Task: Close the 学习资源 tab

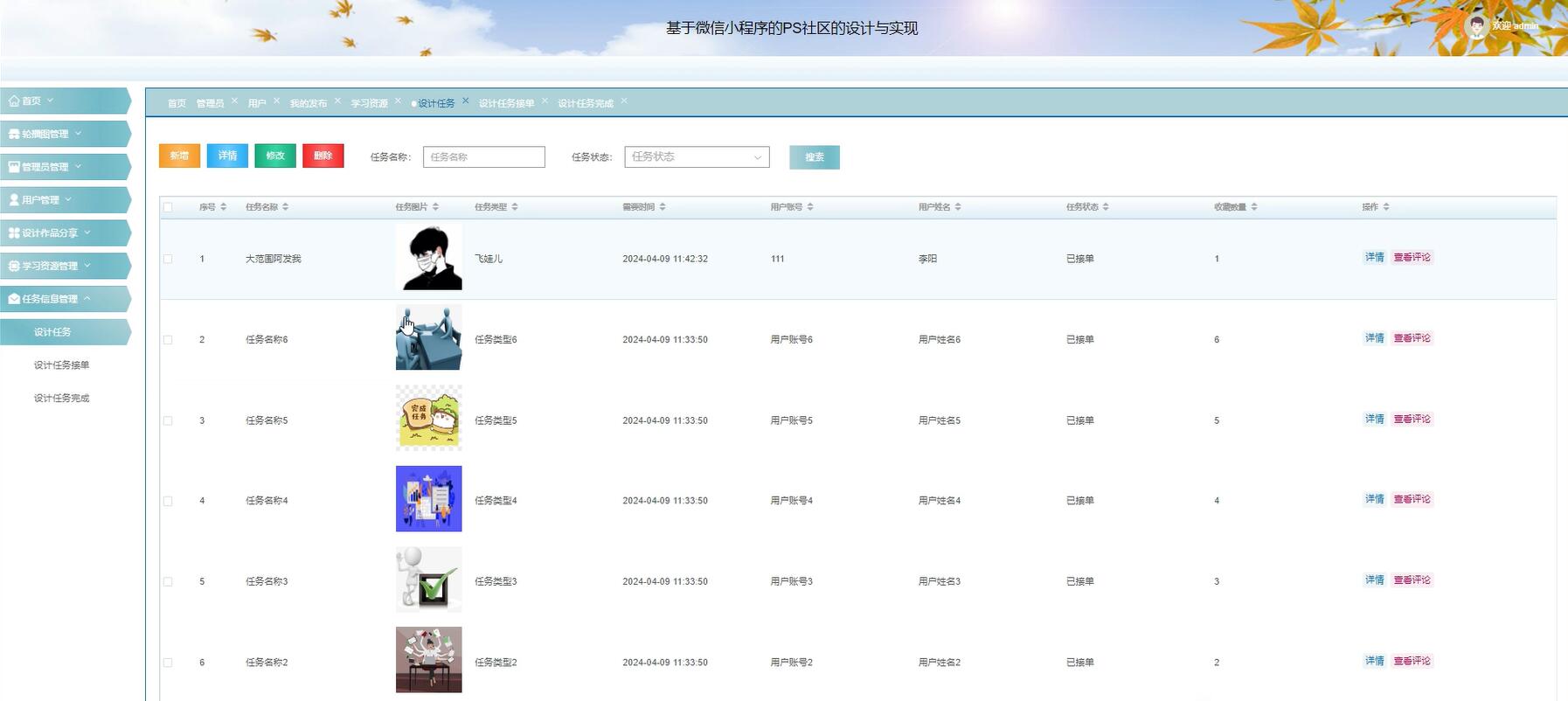Action: coord(398,101)
